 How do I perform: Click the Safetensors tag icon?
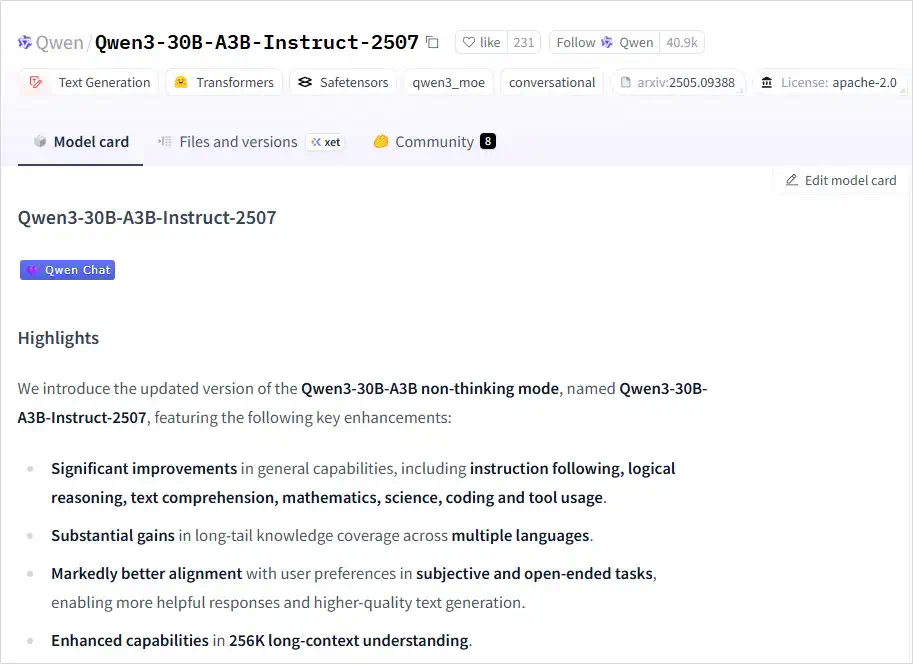(305, 82)
